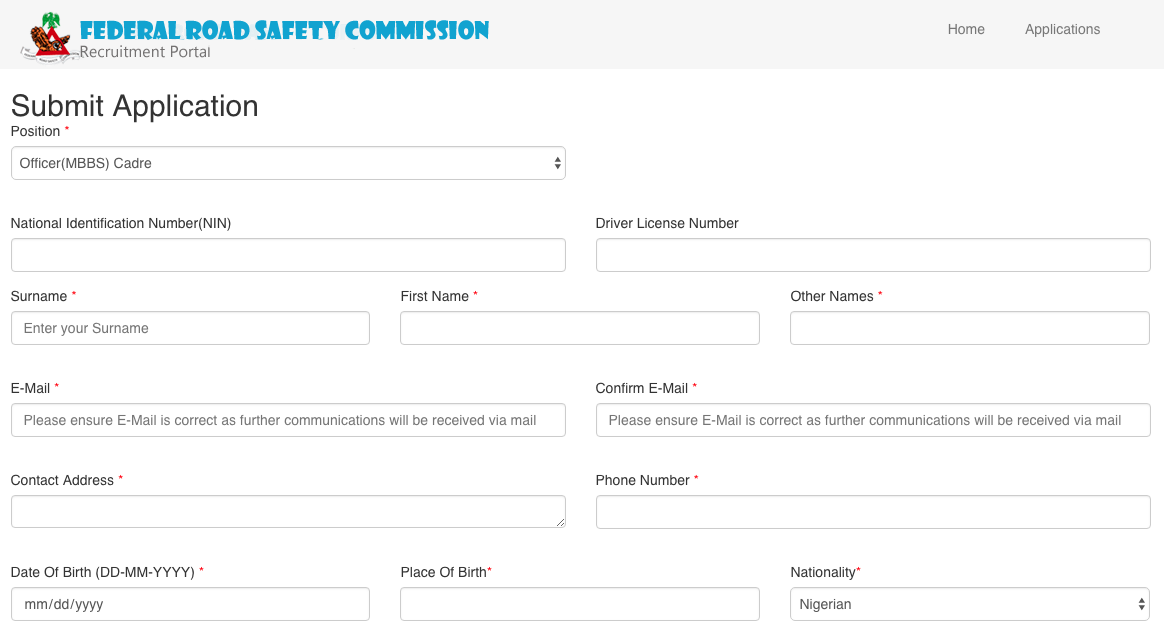The image size is (1164, 638).
Task: Grab the Contact Address resize handle
Action: pyautogui.click(x=560, y=522)
